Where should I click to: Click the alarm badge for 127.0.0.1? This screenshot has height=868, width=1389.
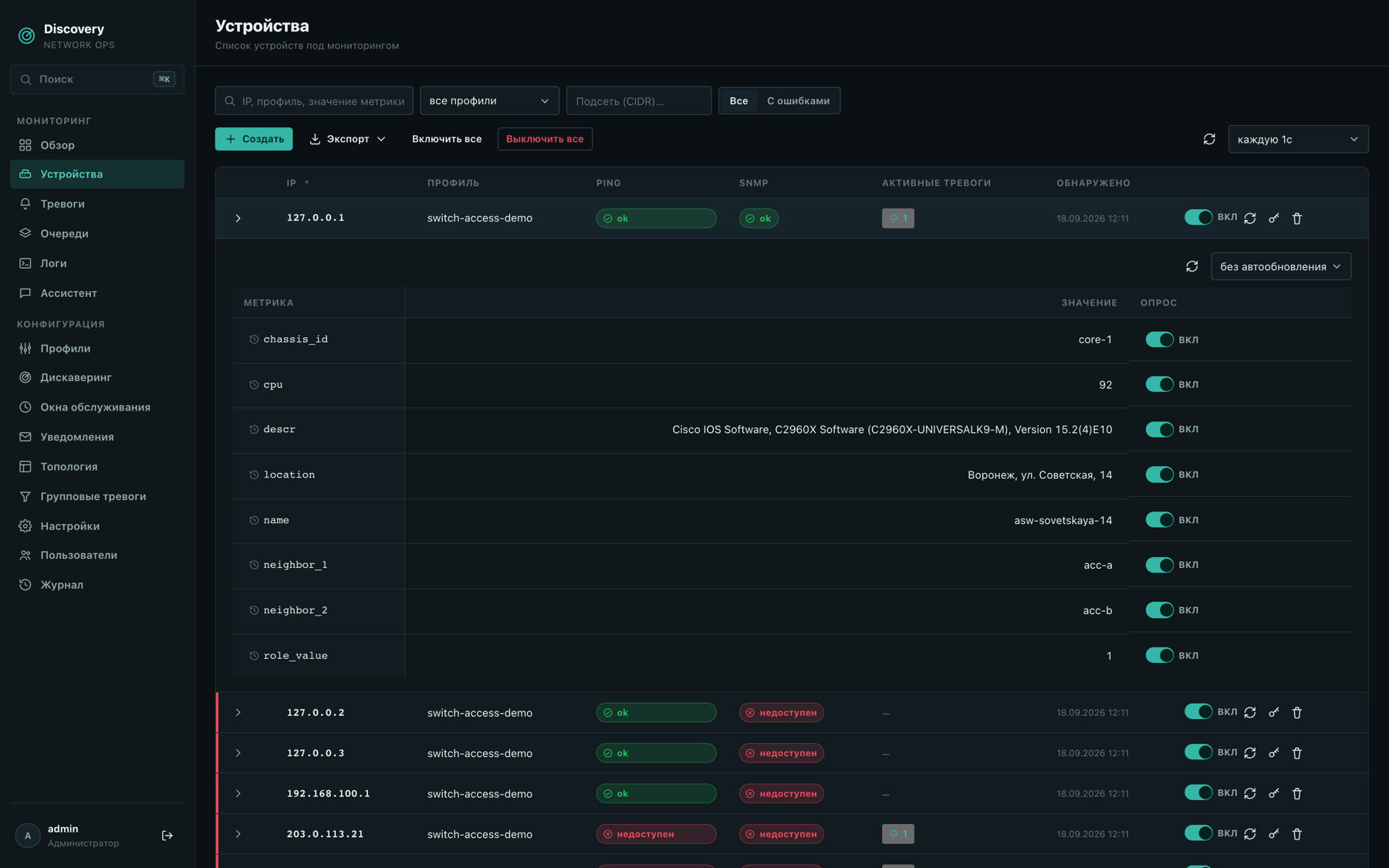(x=898, y=218)
